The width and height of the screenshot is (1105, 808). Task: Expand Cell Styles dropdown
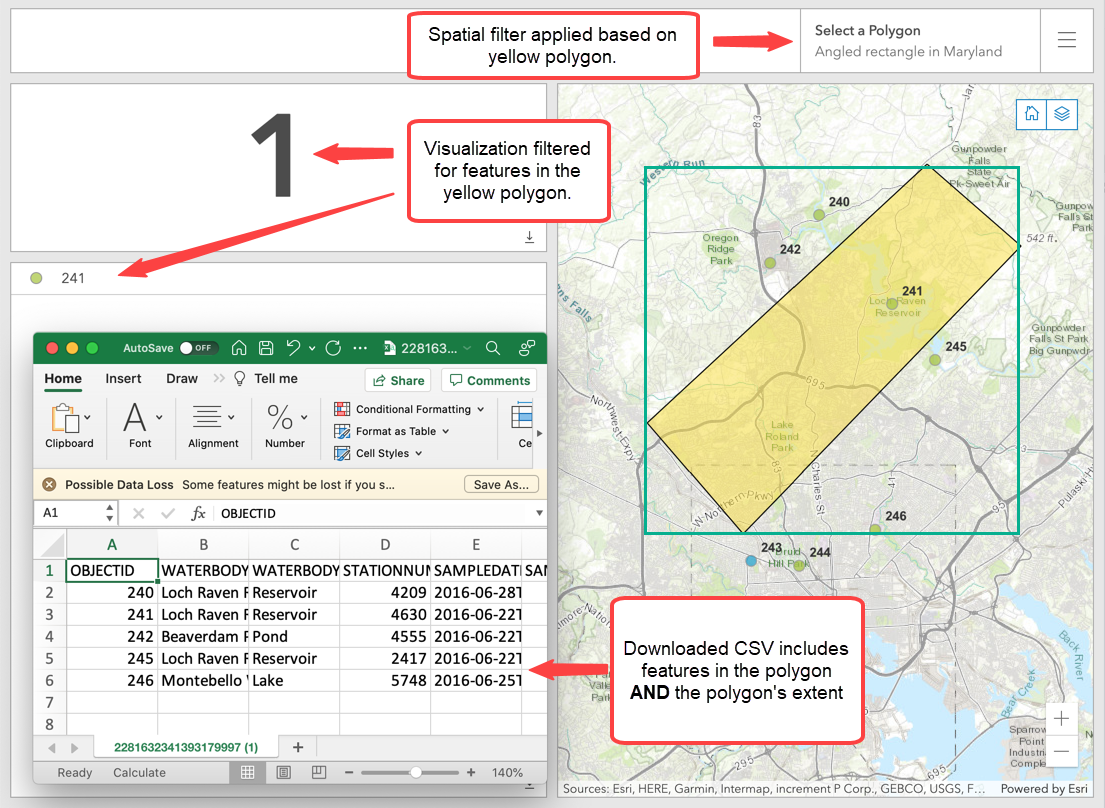[419, 453]
